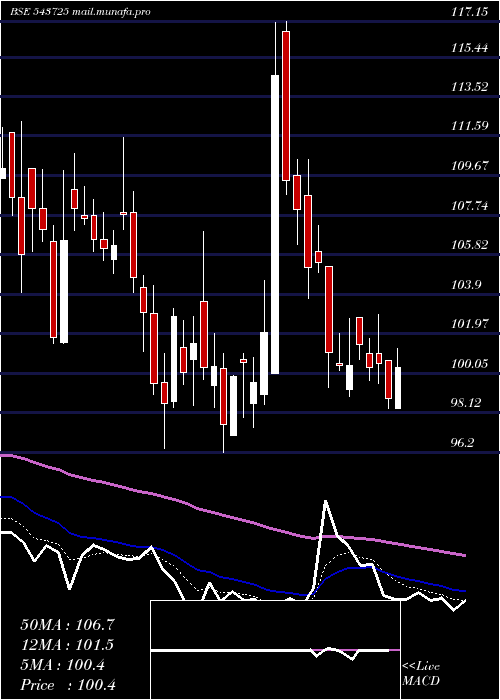Click the tallest white candlestick body
The width and height of the screenshot is (500, 700).
click(275, 225)
